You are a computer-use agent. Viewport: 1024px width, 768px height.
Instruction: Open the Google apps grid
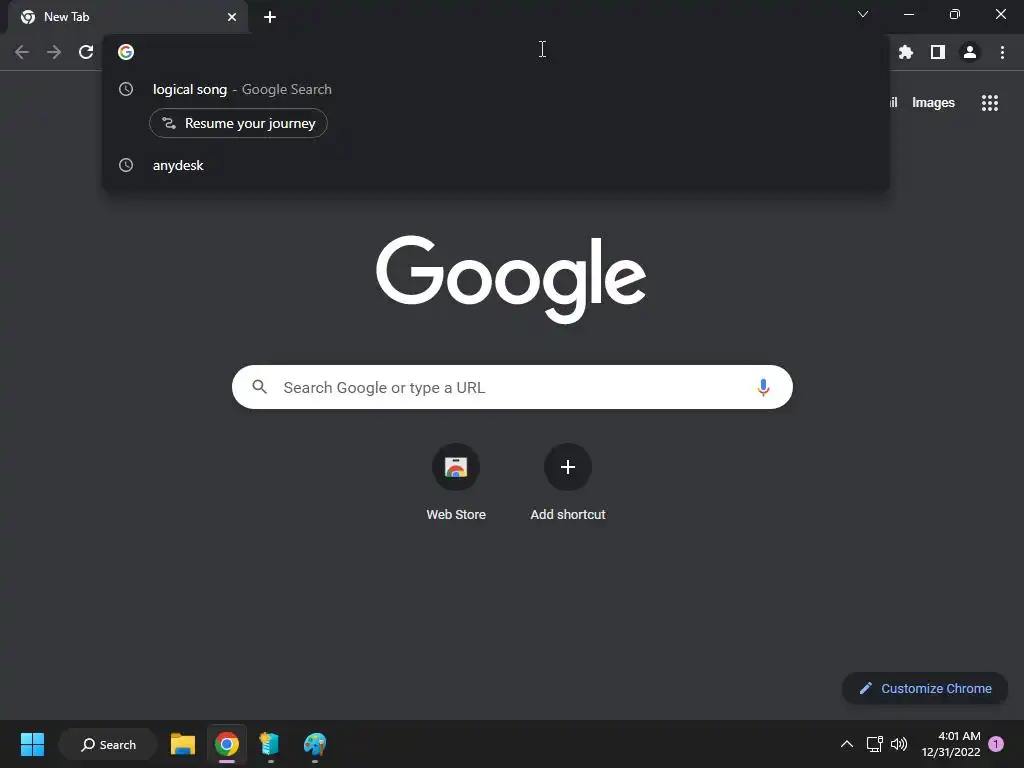[990, 103]
